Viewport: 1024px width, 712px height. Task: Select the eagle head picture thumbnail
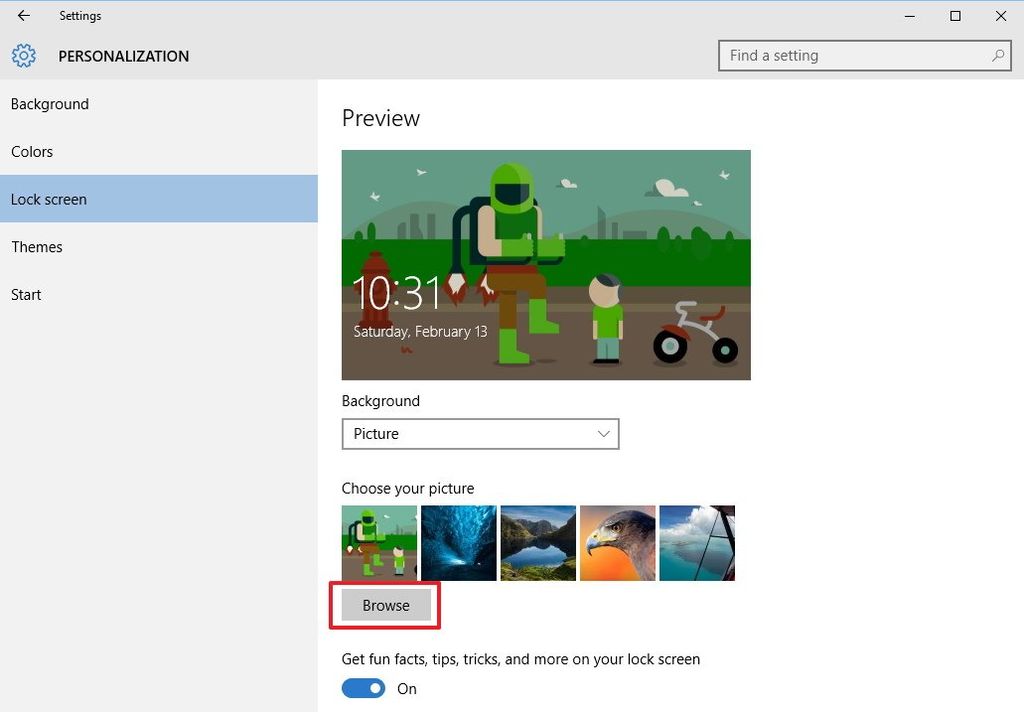(617, 543)
